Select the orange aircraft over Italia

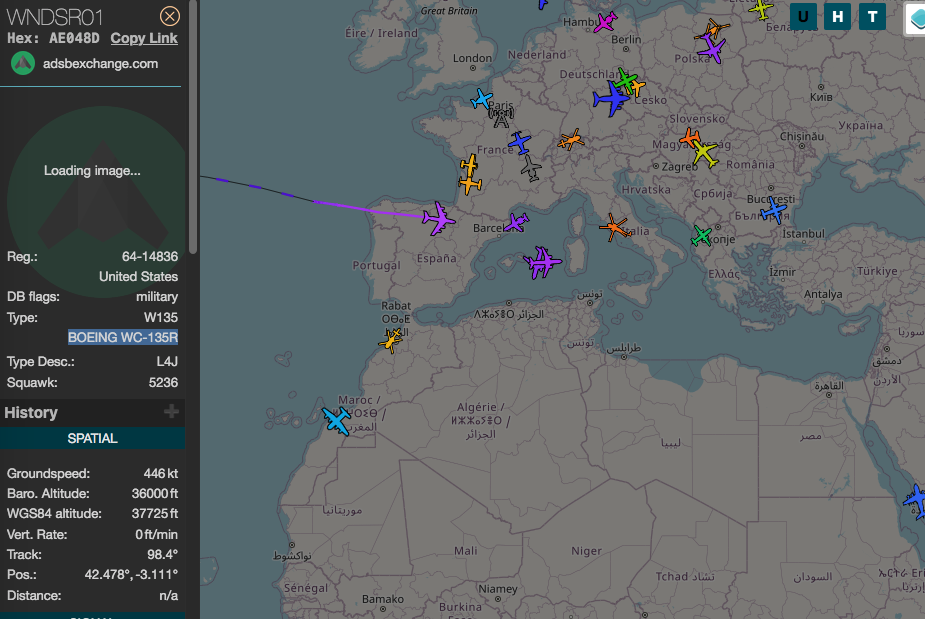614,228
